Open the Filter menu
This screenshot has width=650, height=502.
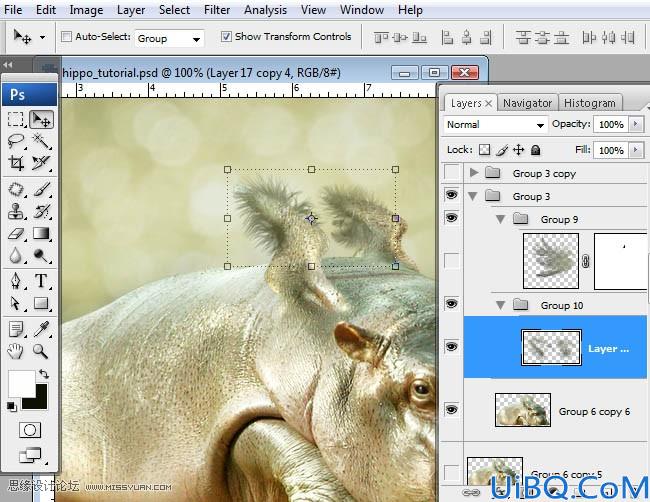point(217,10)
